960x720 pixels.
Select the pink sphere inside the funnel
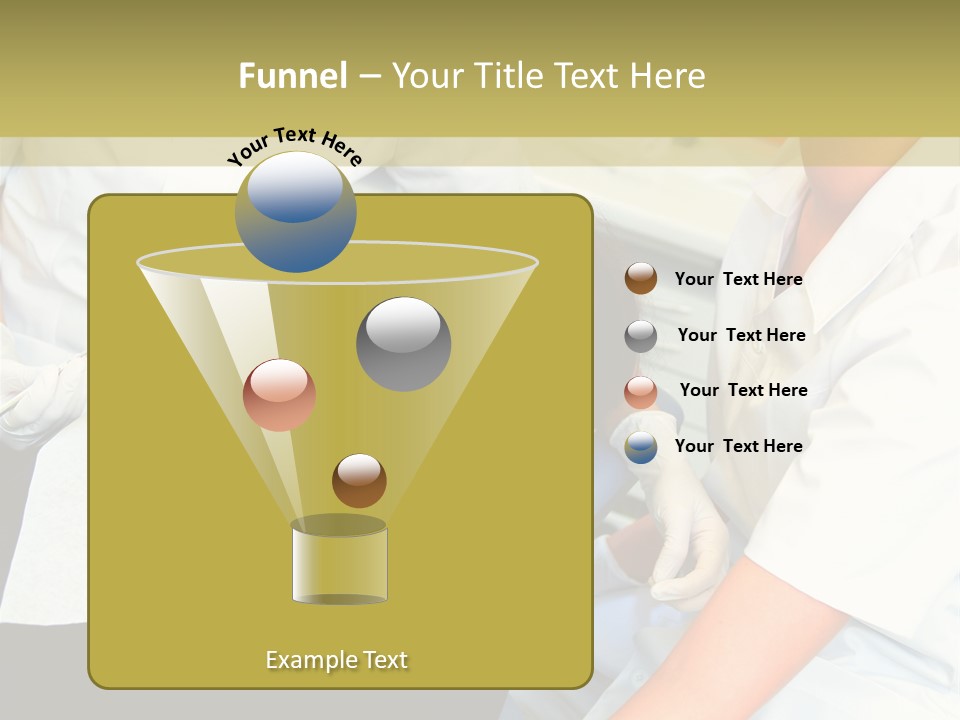coord(279,395)
